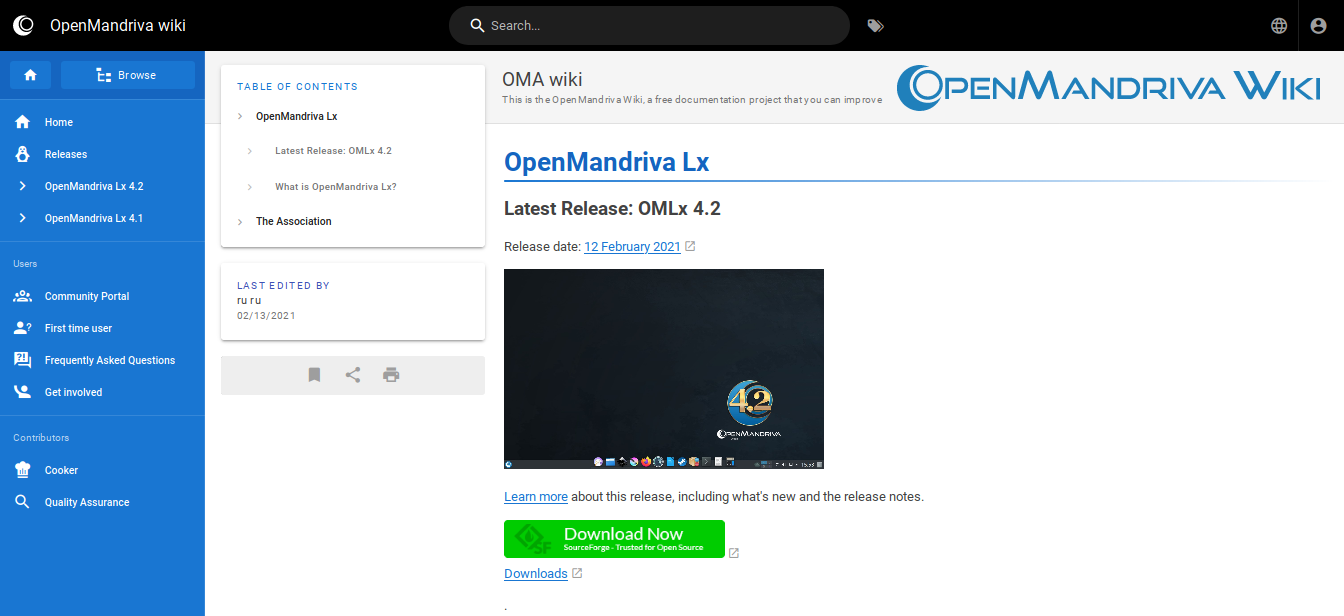The image size is (1344, 616).
Task: Click the OpenMandriva Lx page heading
Action: coord(606,162)
